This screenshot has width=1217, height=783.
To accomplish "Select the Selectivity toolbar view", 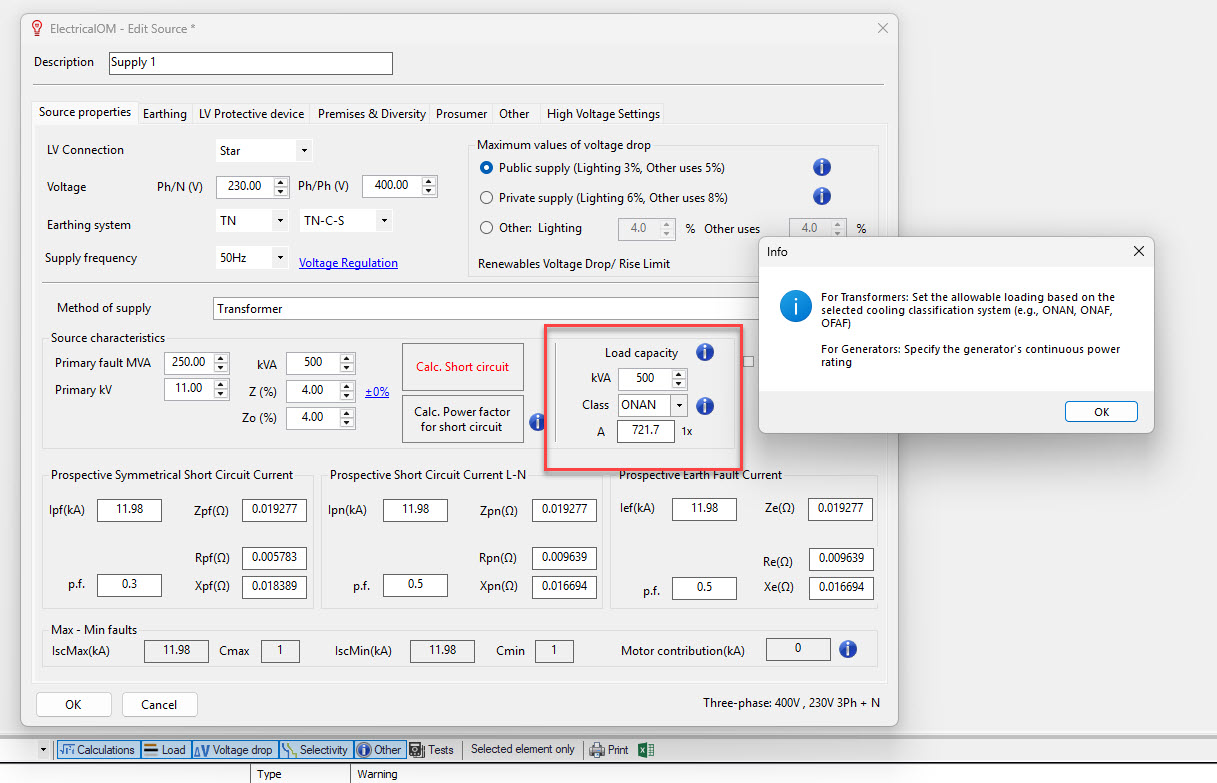I will 316,749.
